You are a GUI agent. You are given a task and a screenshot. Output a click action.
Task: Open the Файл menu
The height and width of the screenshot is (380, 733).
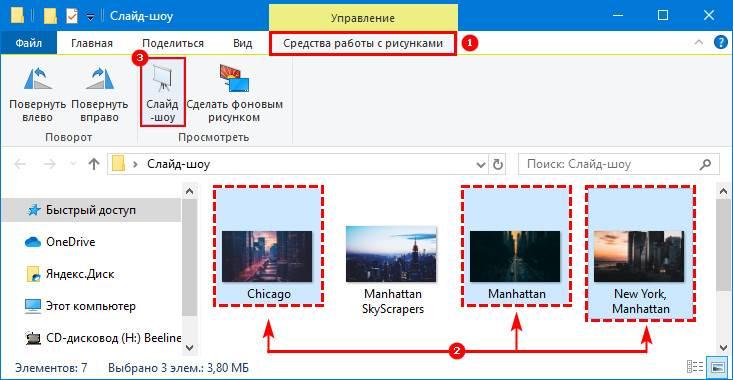coord(29,43)
